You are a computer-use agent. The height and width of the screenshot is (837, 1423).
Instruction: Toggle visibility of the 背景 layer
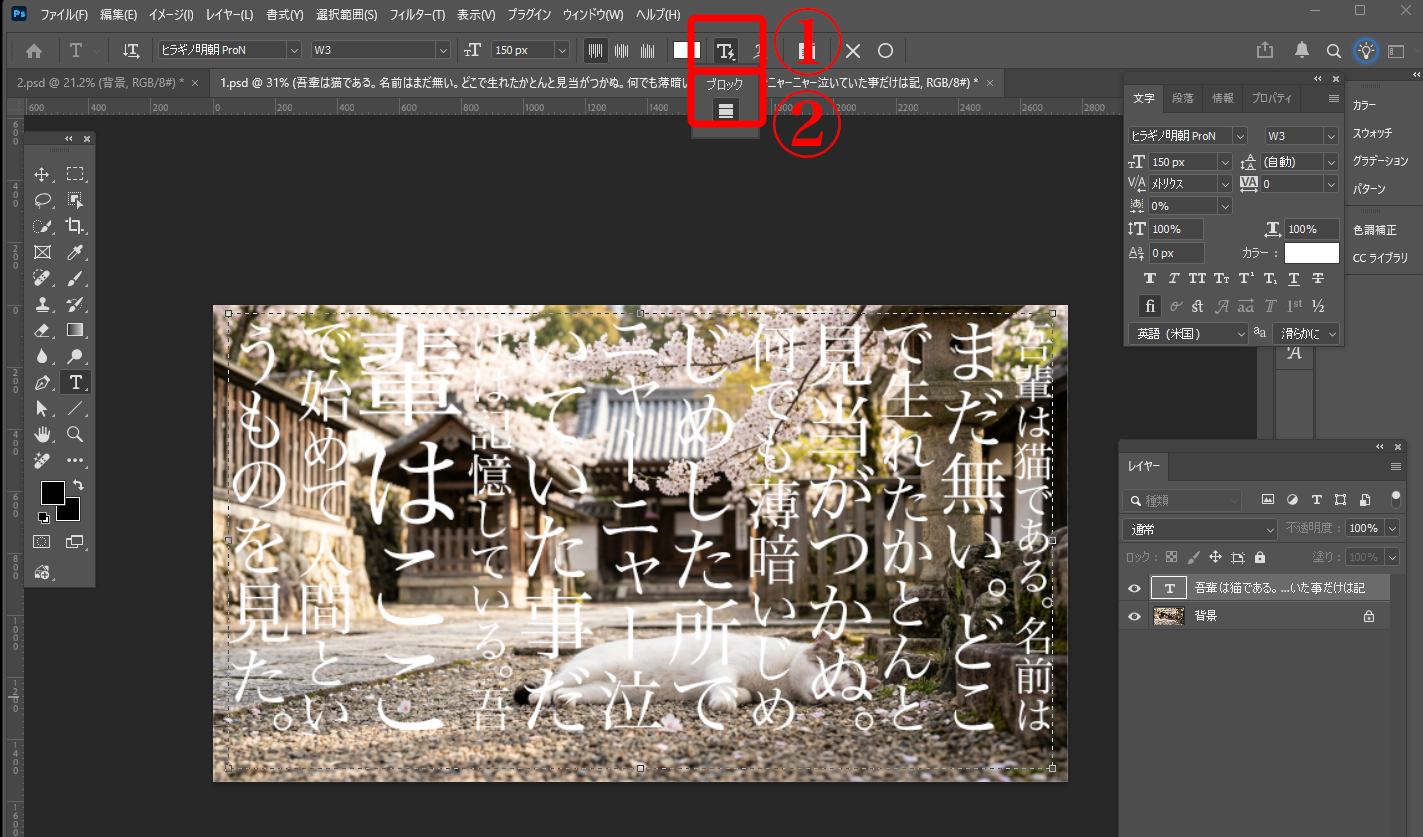click(x=1134, y=616)
